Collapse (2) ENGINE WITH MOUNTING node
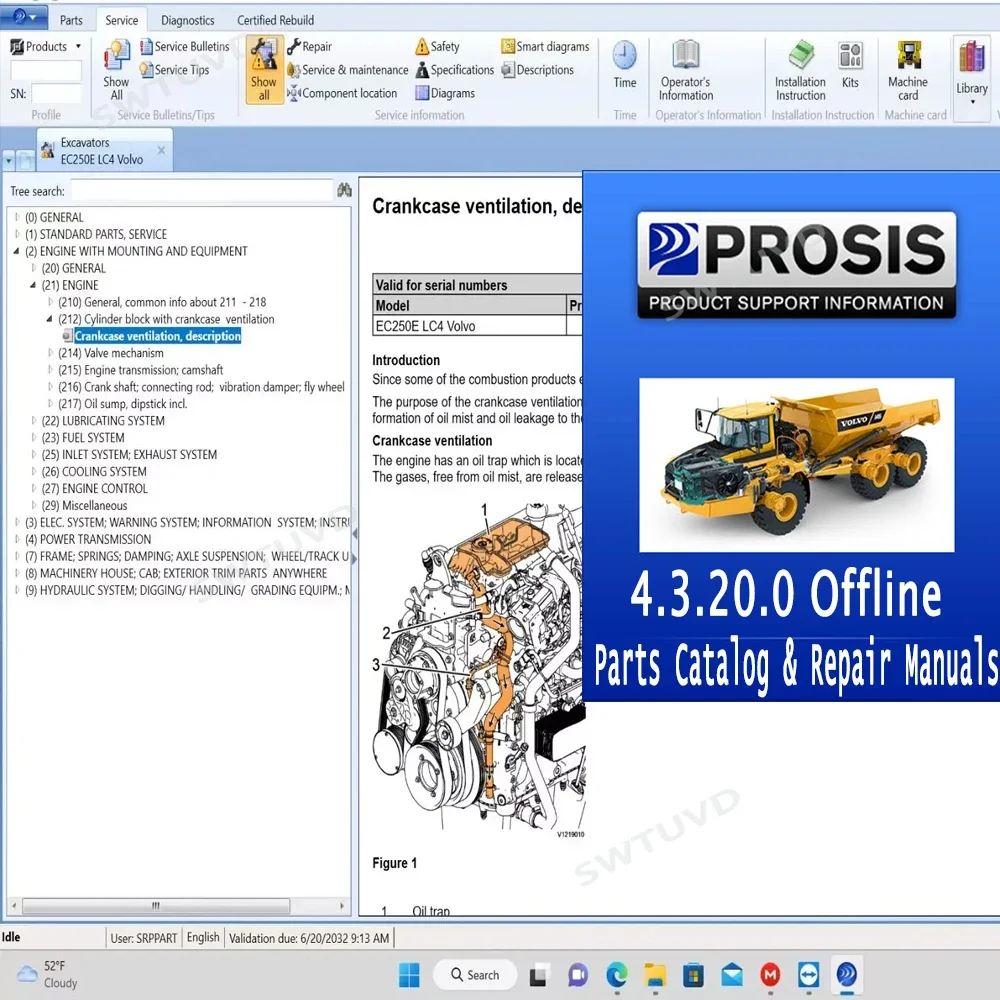Screen dimensions: 1000x1000 (x=17, y=251)
